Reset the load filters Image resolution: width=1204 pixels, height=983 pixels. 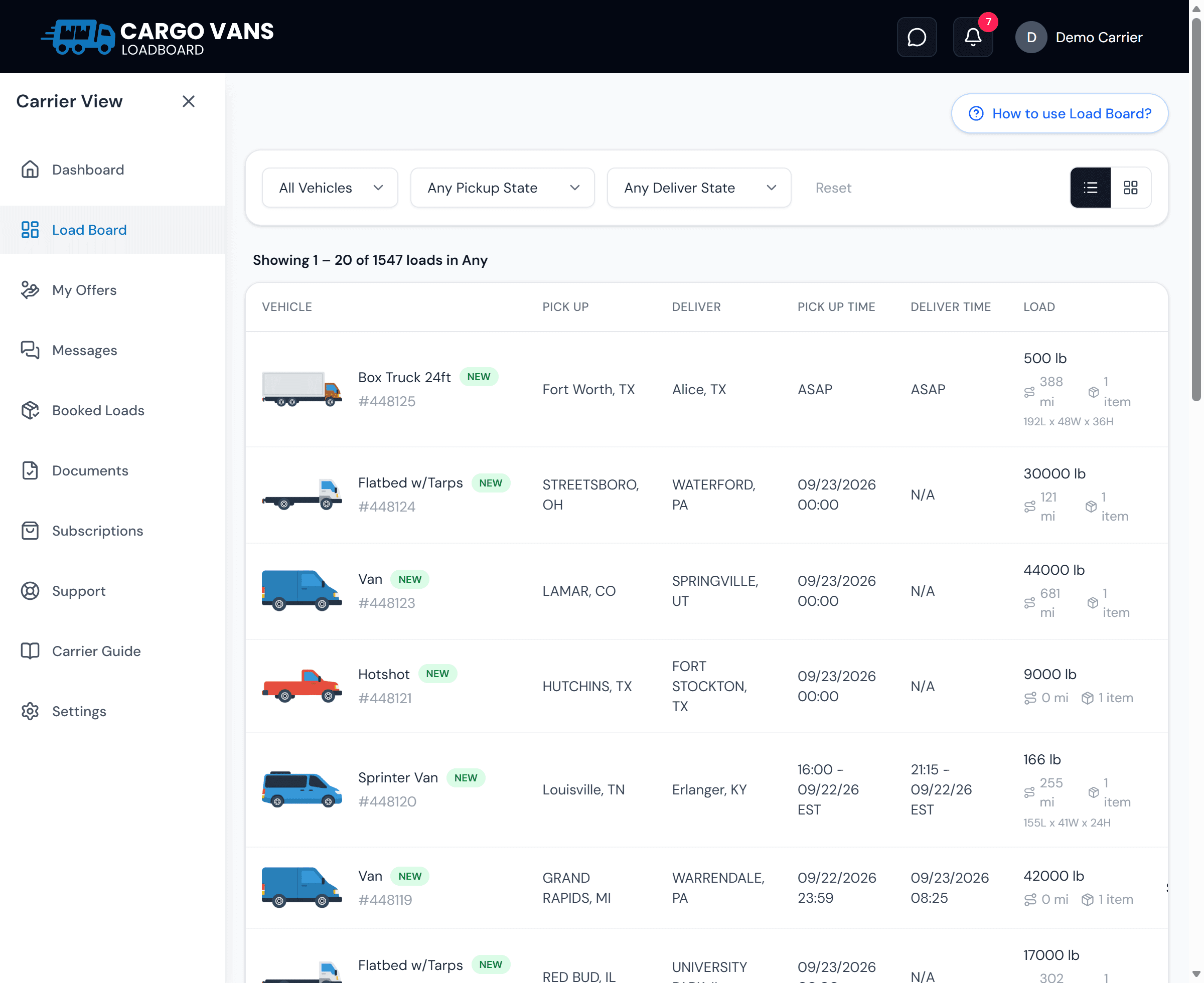tap(833, 188)
